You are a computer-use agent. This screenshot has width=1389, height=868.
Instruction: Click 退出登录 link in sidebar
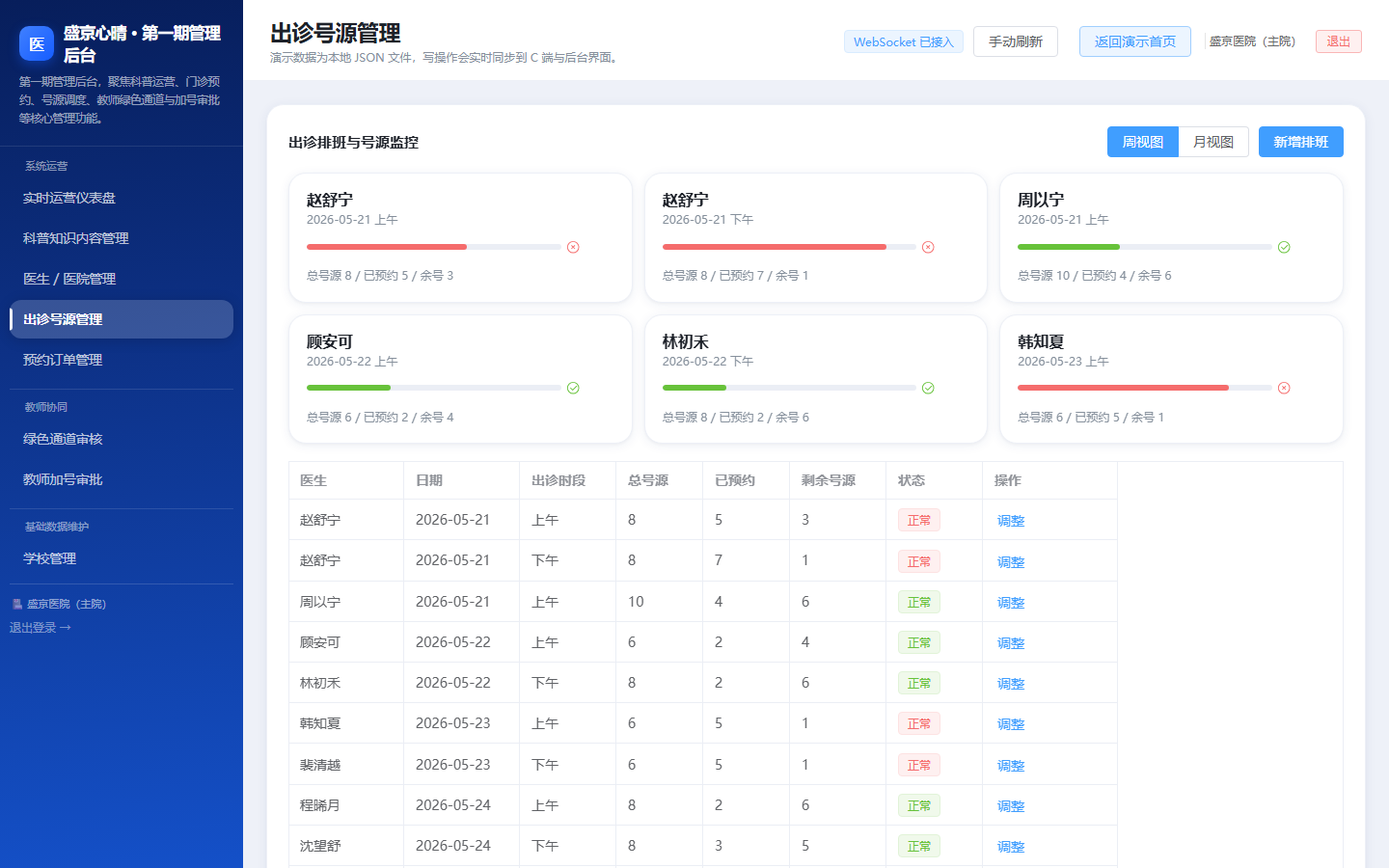[41, 628]
